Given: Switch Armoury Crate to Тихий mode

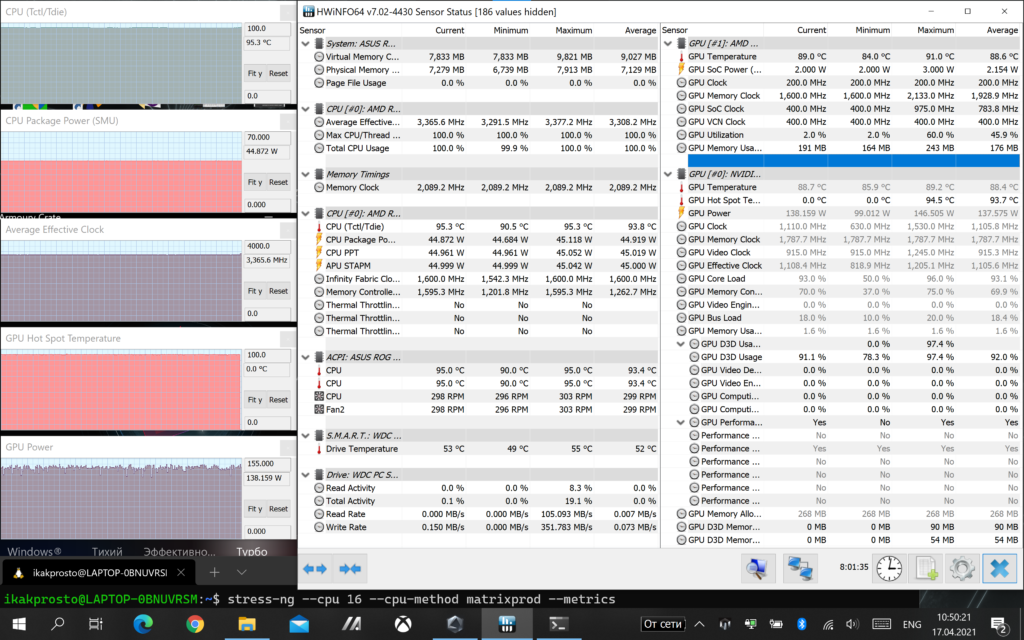Looking at the screenshot, I should point(107,552).
